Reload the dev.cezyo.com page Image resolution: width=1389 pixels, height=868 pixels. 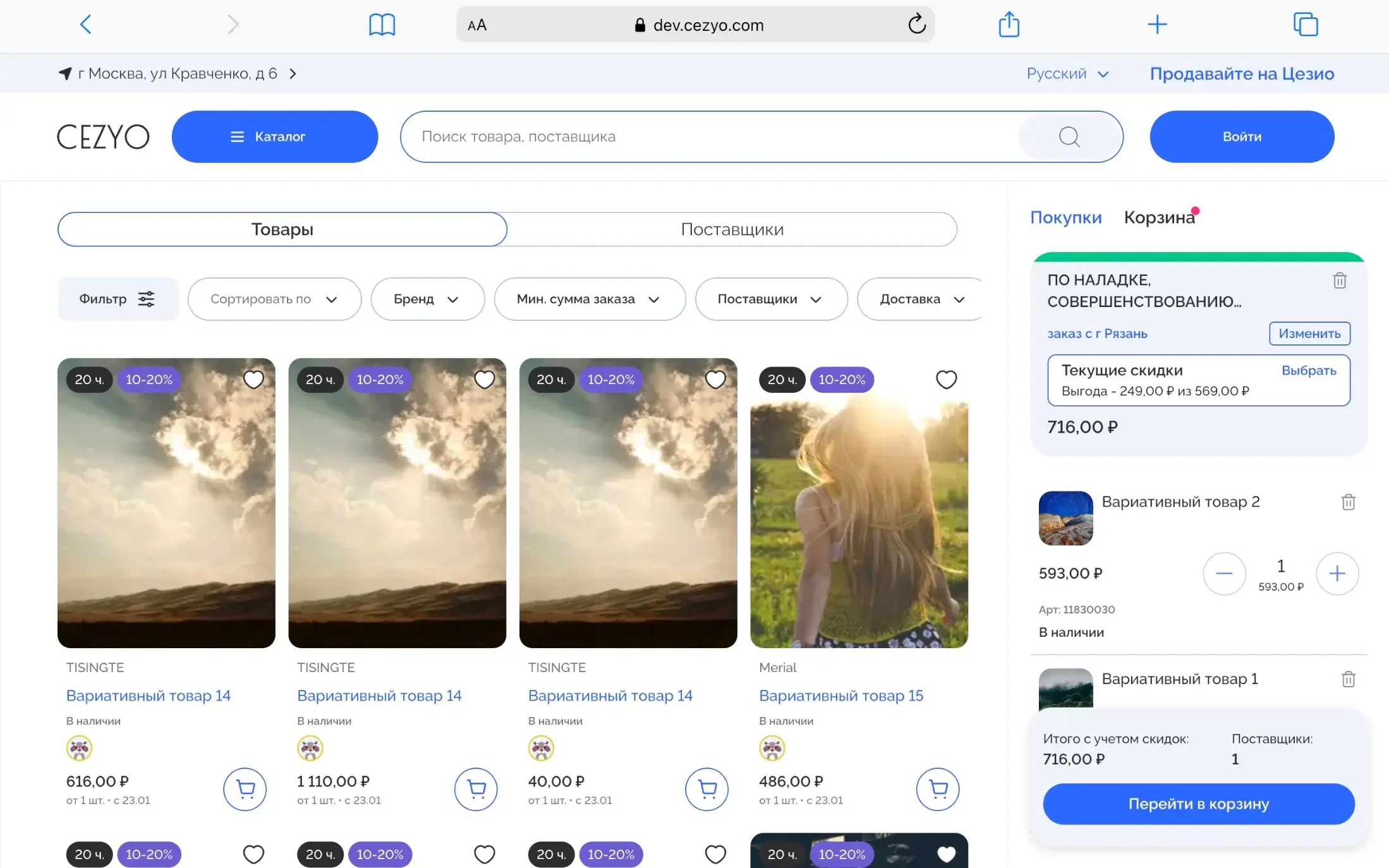click(917, 25)
